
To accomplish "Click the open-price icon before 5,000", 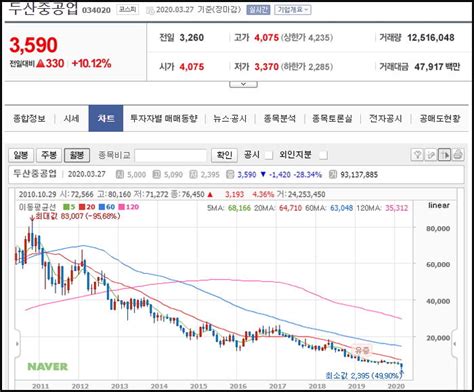I will coord(119,174).
